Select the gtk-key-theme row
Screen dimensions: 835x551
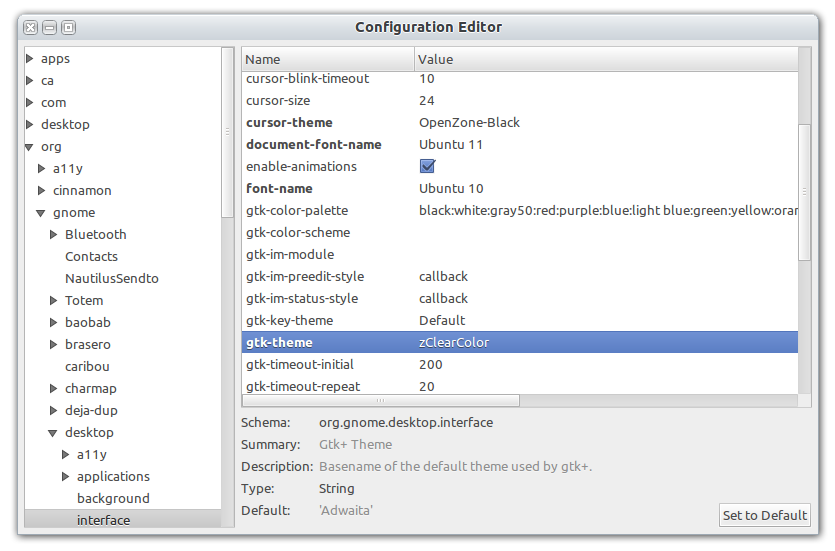289,321
